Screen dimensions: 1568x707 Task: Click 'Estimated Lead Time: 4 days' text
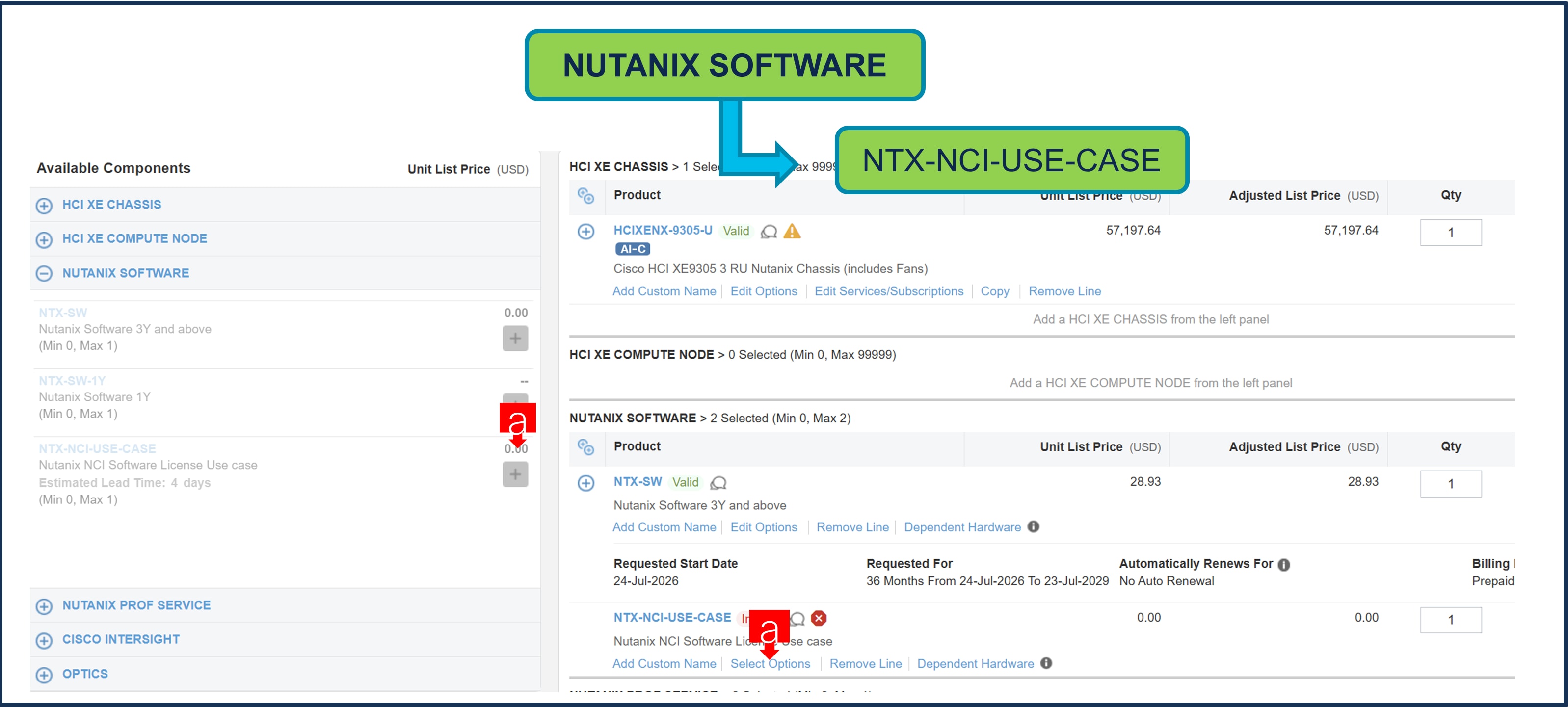[x=124, y=482]
